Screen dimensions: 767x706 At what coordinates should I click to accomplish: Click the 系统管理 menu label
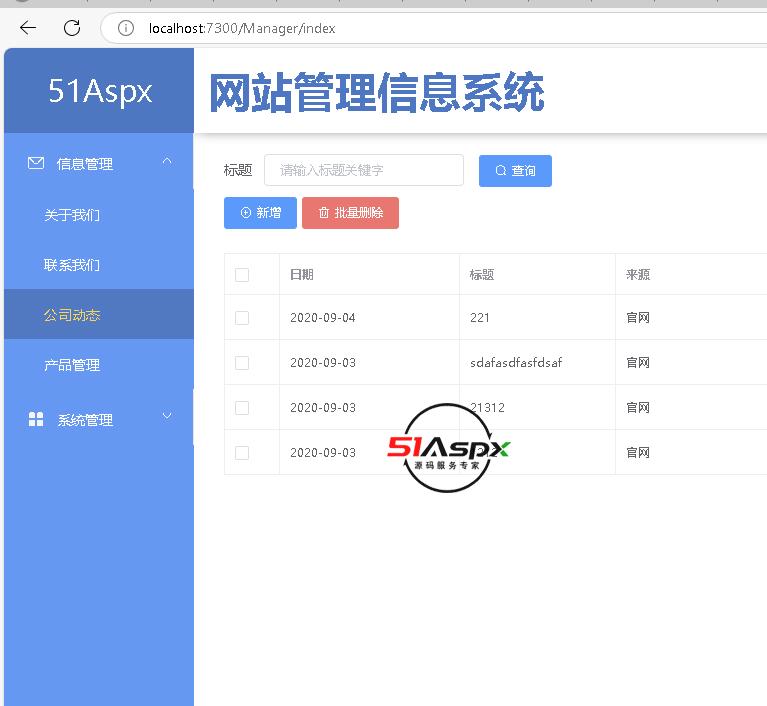click(85, 420)
